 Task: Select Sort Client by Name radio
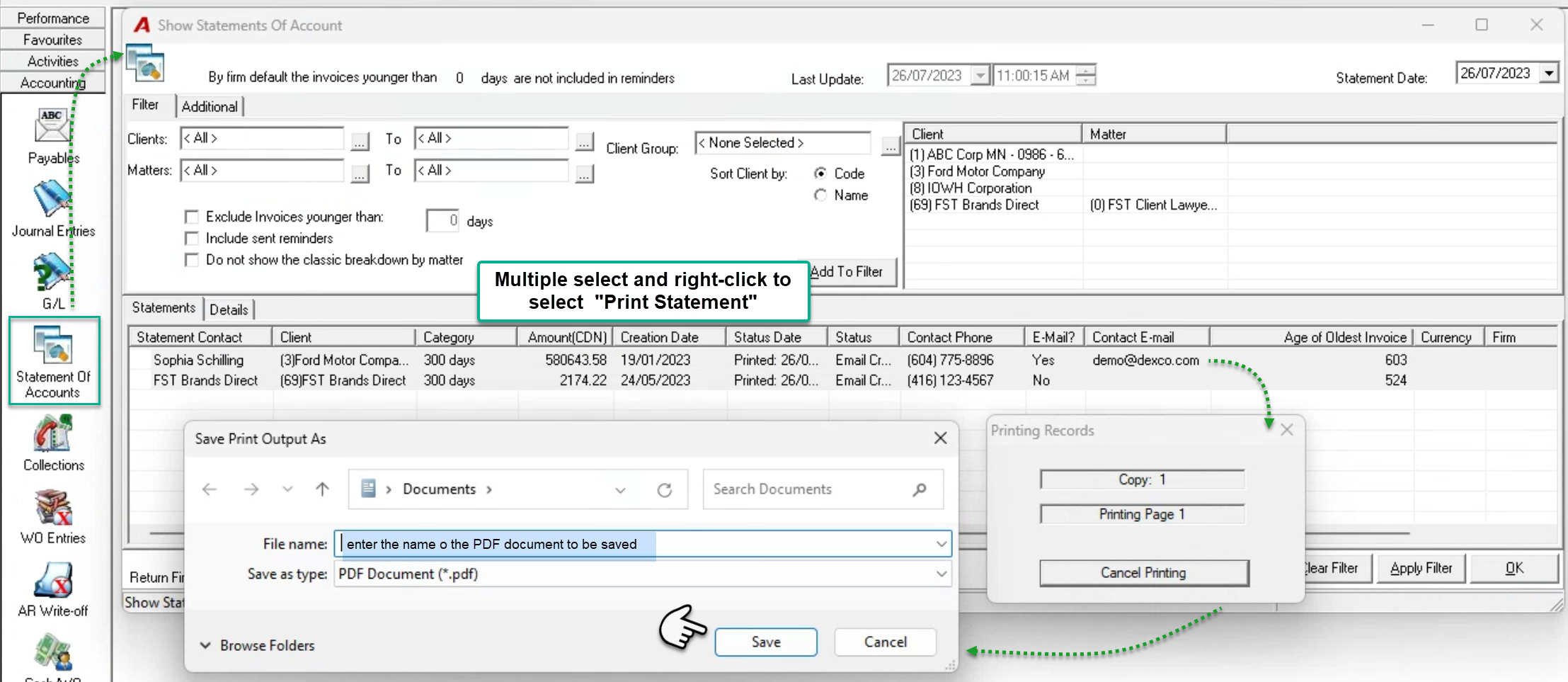[x=820, y=195]
